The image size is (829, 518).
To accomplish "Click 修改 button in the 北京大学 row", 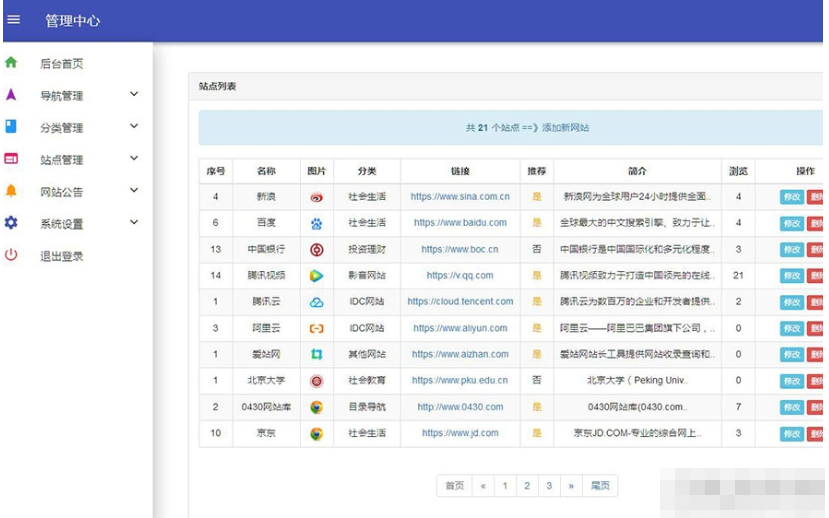I will [792, 381].
